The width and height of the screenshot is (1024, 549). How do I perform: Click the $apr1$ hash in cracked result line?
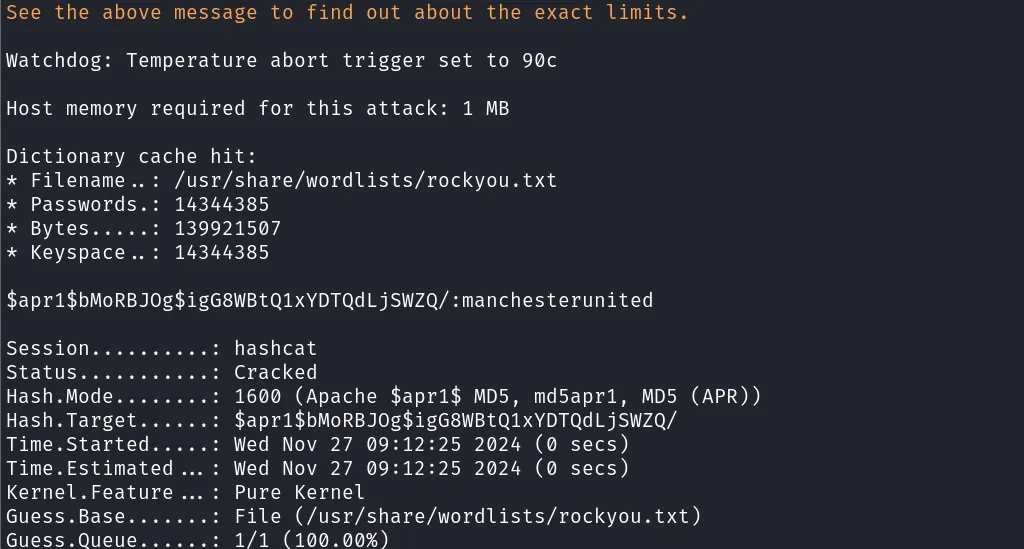tap(228, 300)
